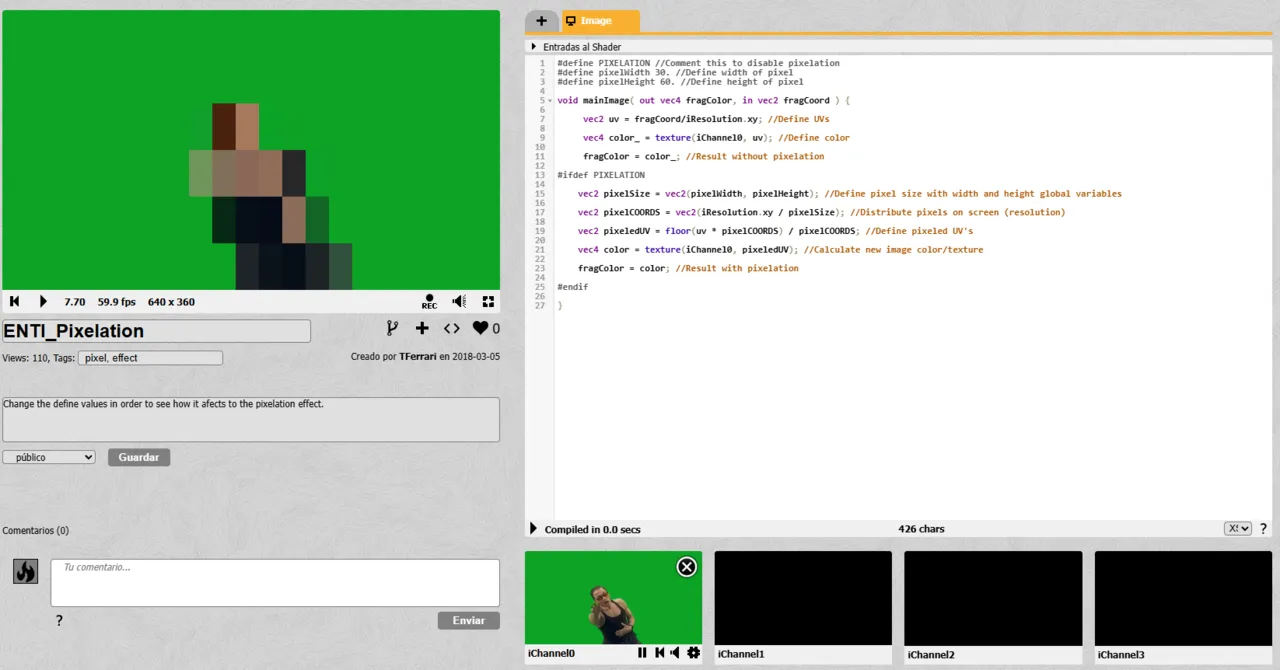Edit the shader description text area
Viewport: 1280px width, 670px height.
point(251,420)
